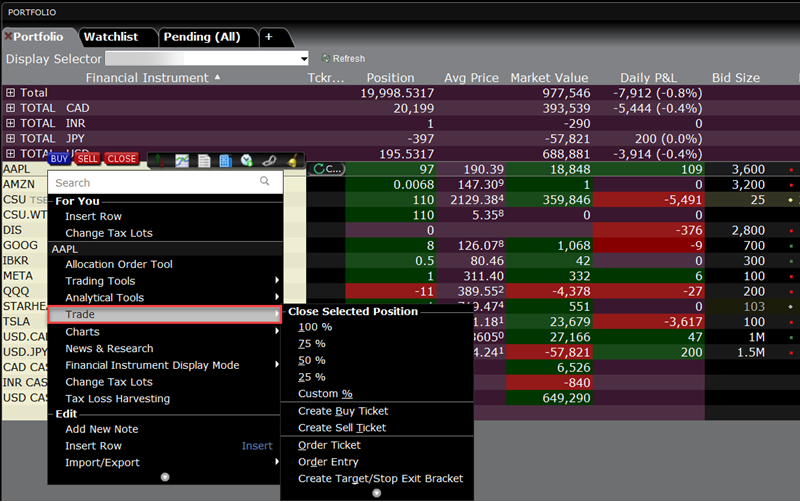
Task: Click the Position column header
Action: tap(390, 78)
